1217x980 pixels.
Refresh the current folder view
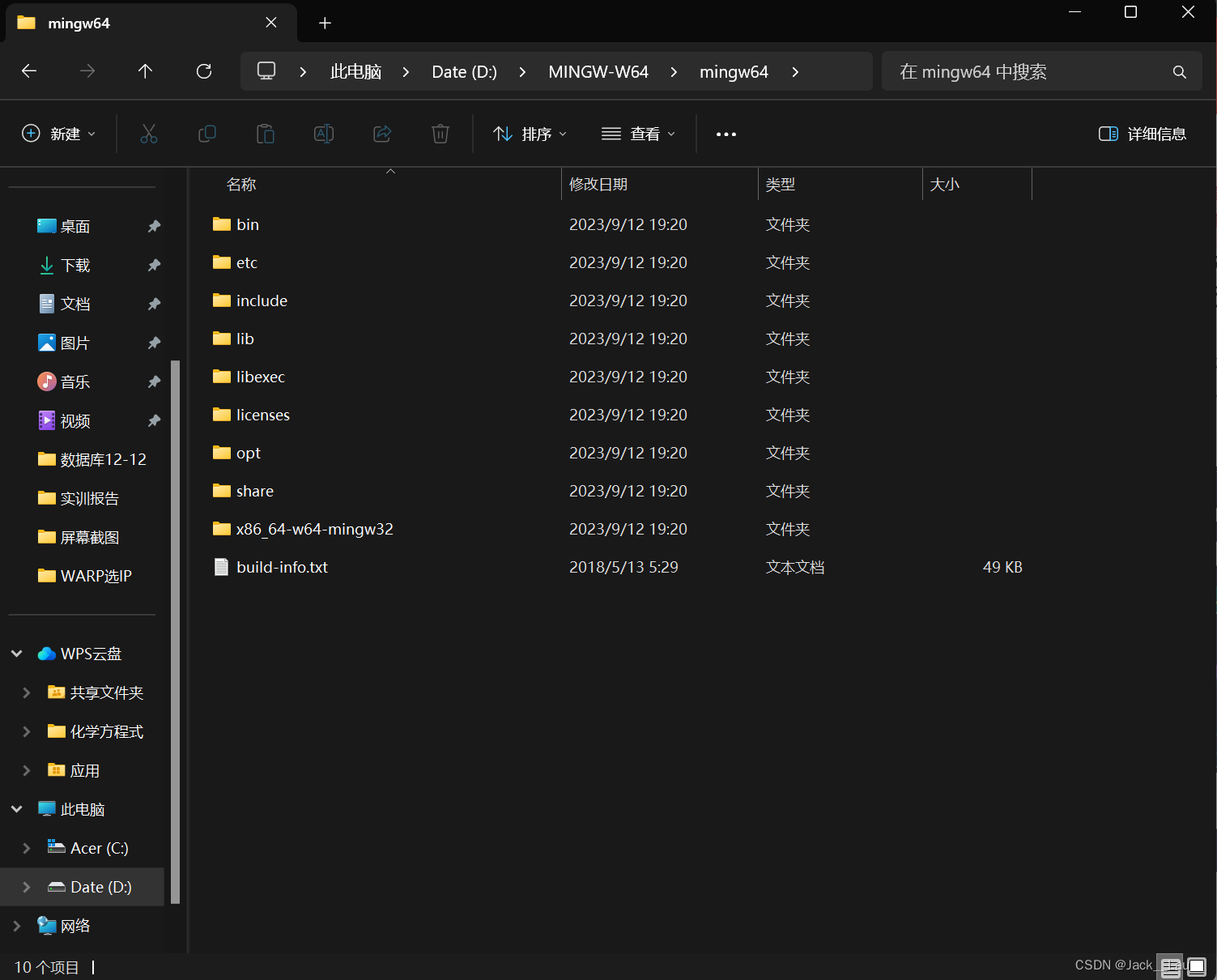[x=204, y=71]
